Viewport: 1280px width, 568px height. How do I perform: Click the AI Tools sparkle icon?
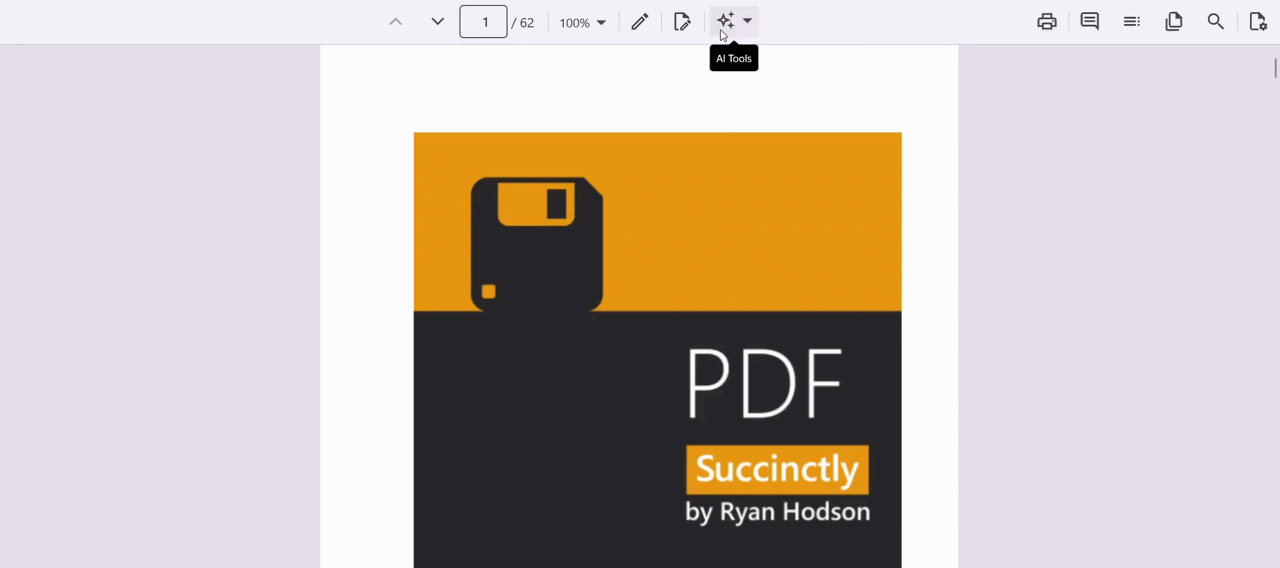pyautogui.click(x=725, y=21)
